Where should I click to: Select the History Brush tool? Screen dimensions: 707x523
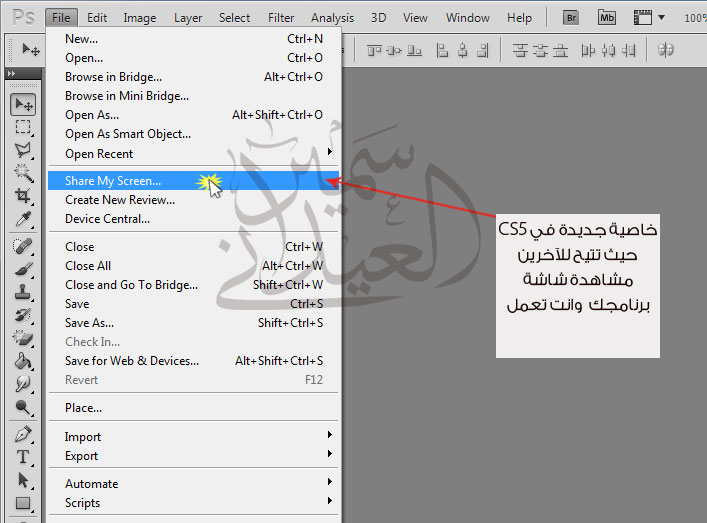[23, 315]
